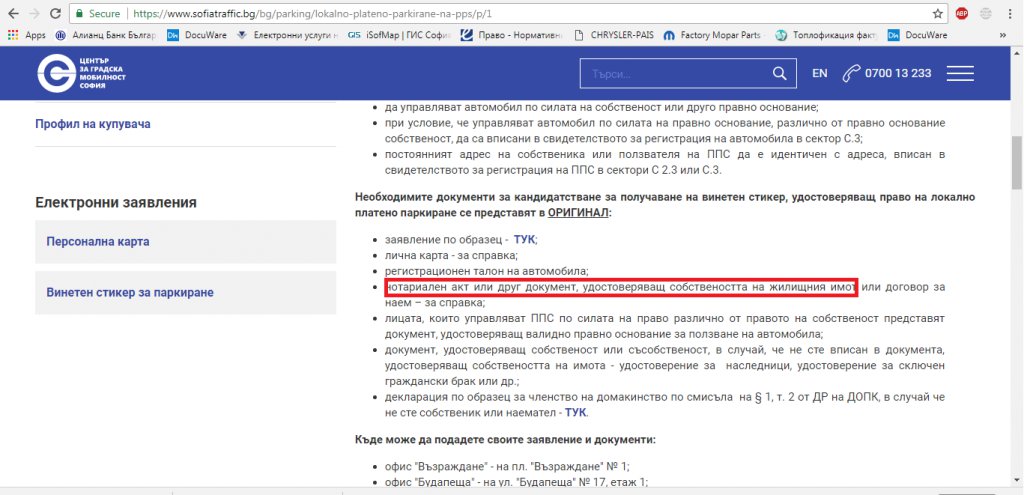Open Право - Нормативни bookmark

pos(511,35)
